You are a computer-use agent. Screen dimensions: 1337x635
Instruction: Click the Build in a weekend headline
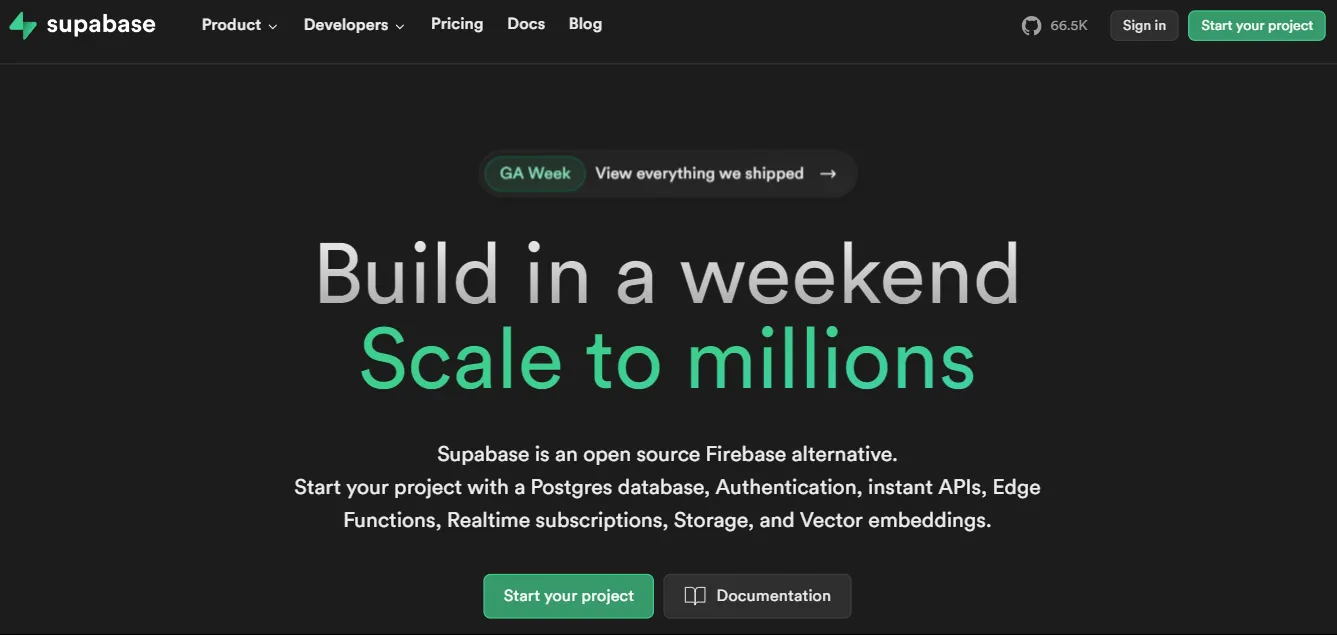point(667,273)
